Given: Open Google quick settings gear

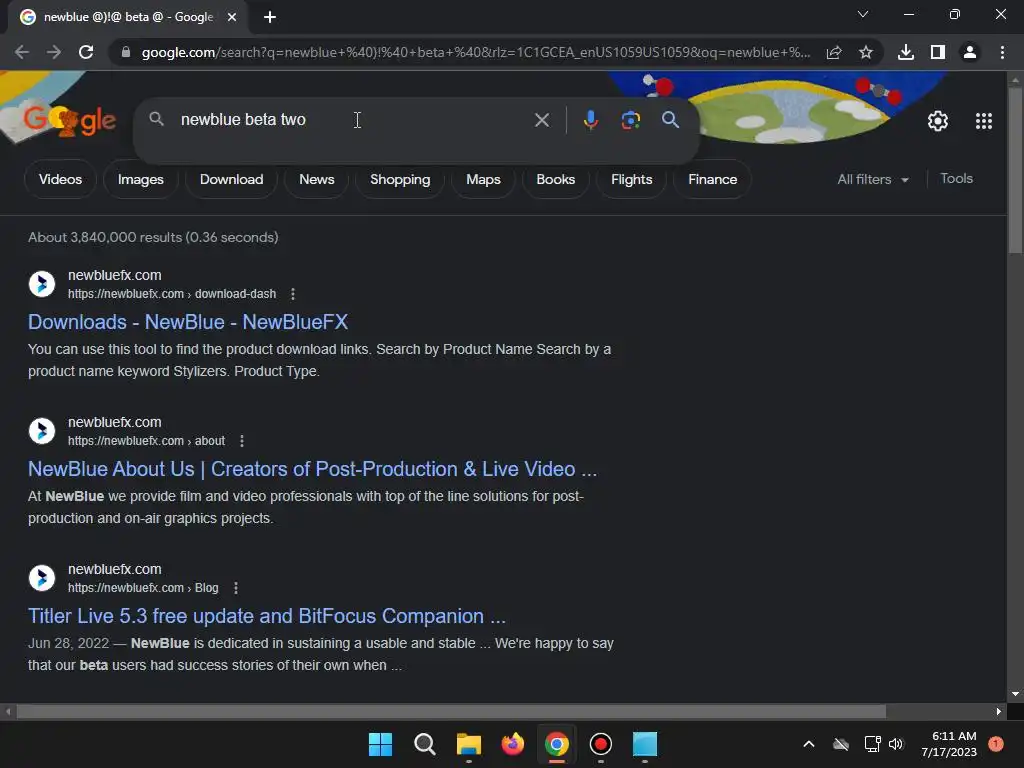Looking at the screenshot, I should click(x=938, y=121).
